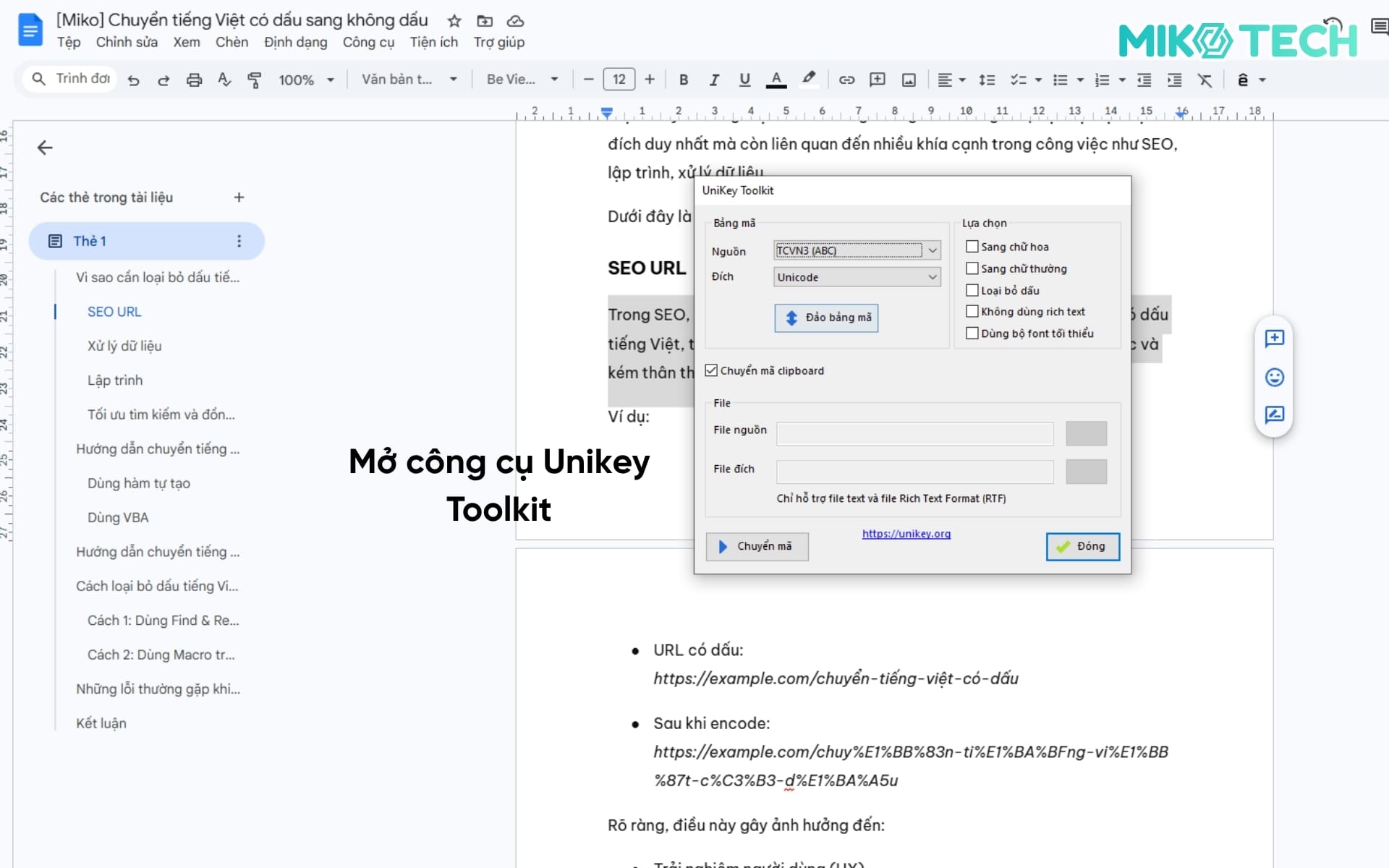The width and height of the screenshot is (1389, 868).
Task: Open the Định dạng menu
Action: click(295, 42)
